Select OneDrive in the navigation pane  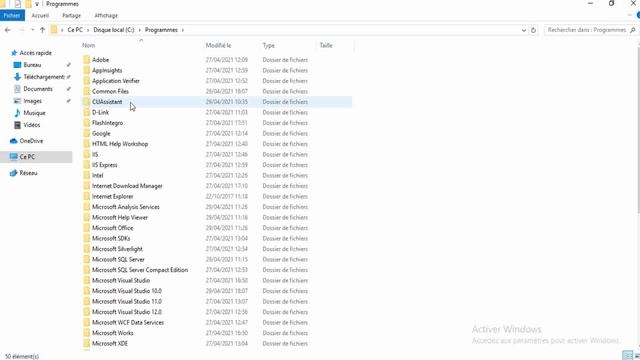[31, 141]
